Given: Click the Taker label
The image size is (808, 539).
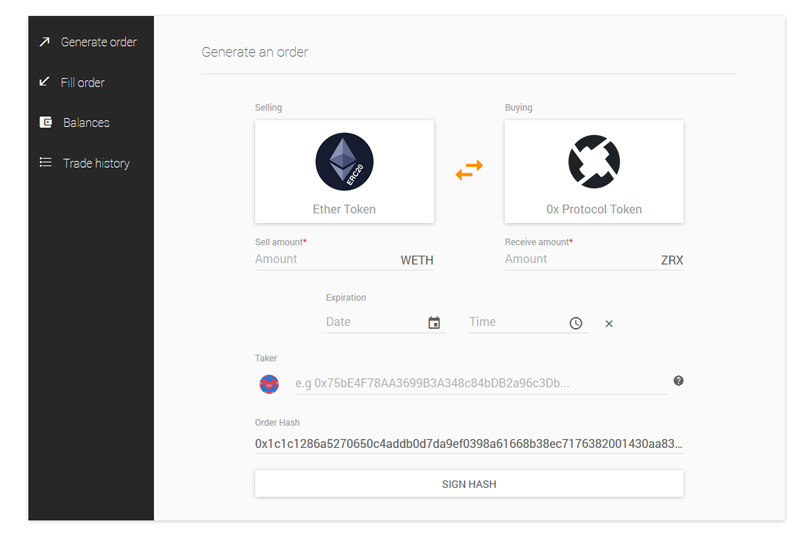Looking at the screenshot, I should click(x=266, y=358).
